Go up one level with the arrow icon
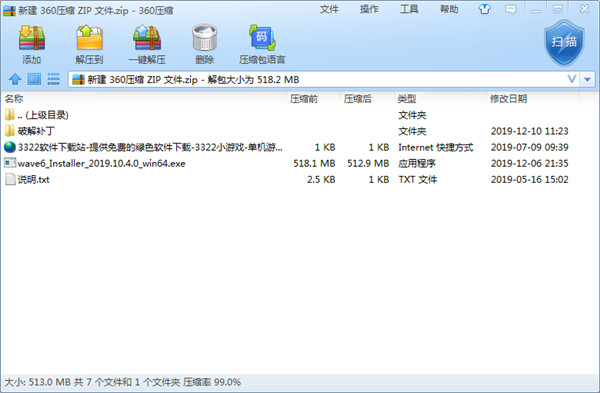The width and height of the screenshot is (600, 393). 15,79
